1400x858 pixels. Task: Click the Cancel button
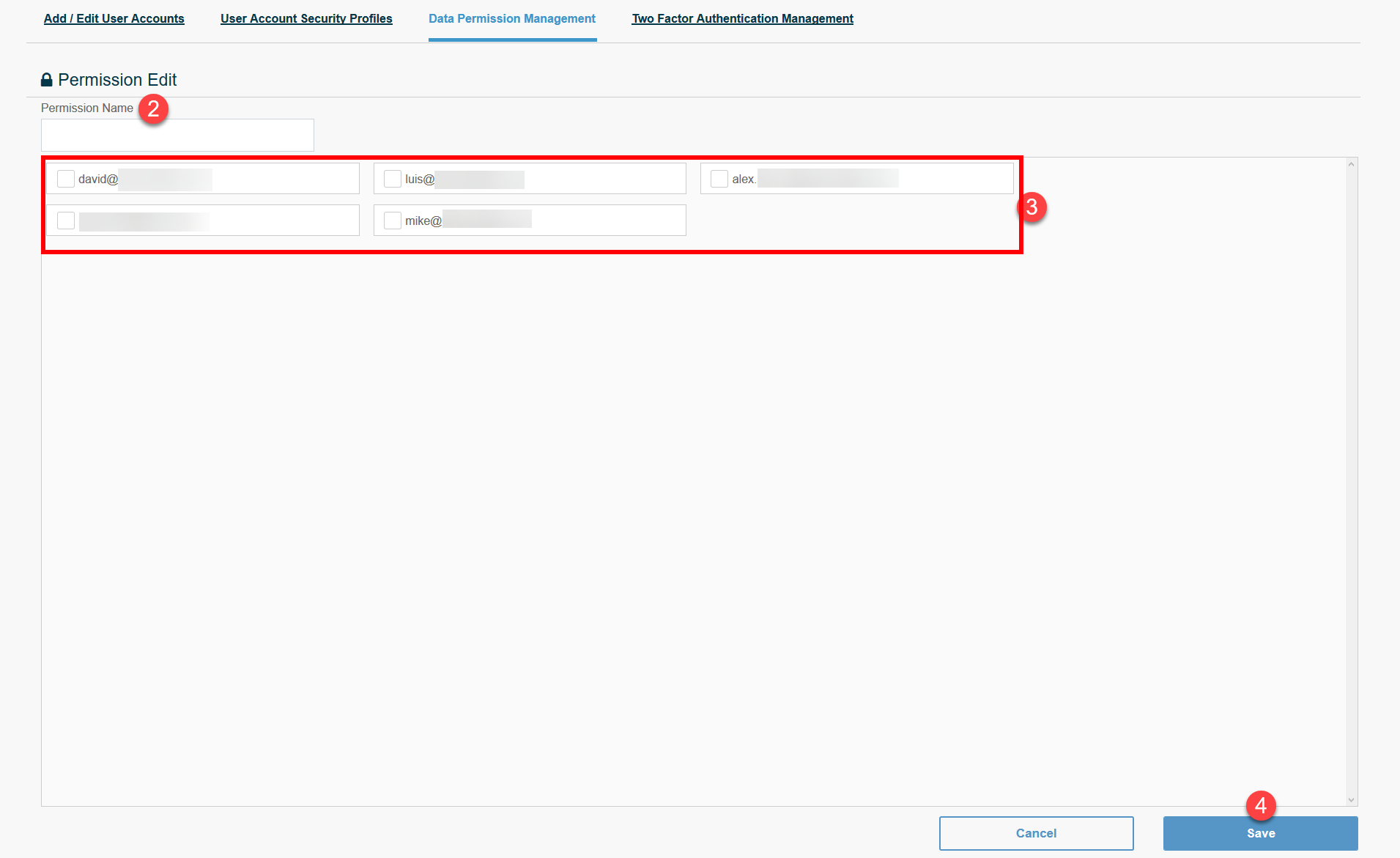pyautogui.click(x=1036, y=833)
